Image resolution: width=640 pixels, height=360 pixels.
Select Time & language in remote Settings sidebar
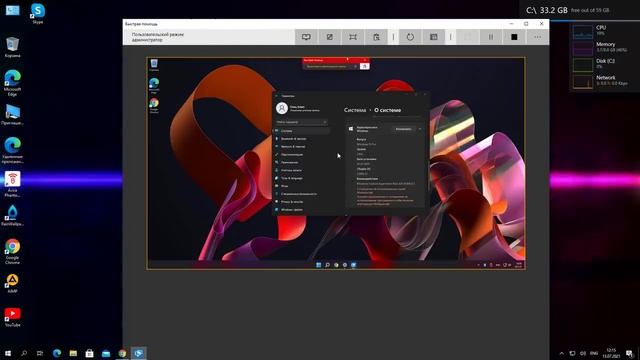pyautogui.click(x=301, y=178)
